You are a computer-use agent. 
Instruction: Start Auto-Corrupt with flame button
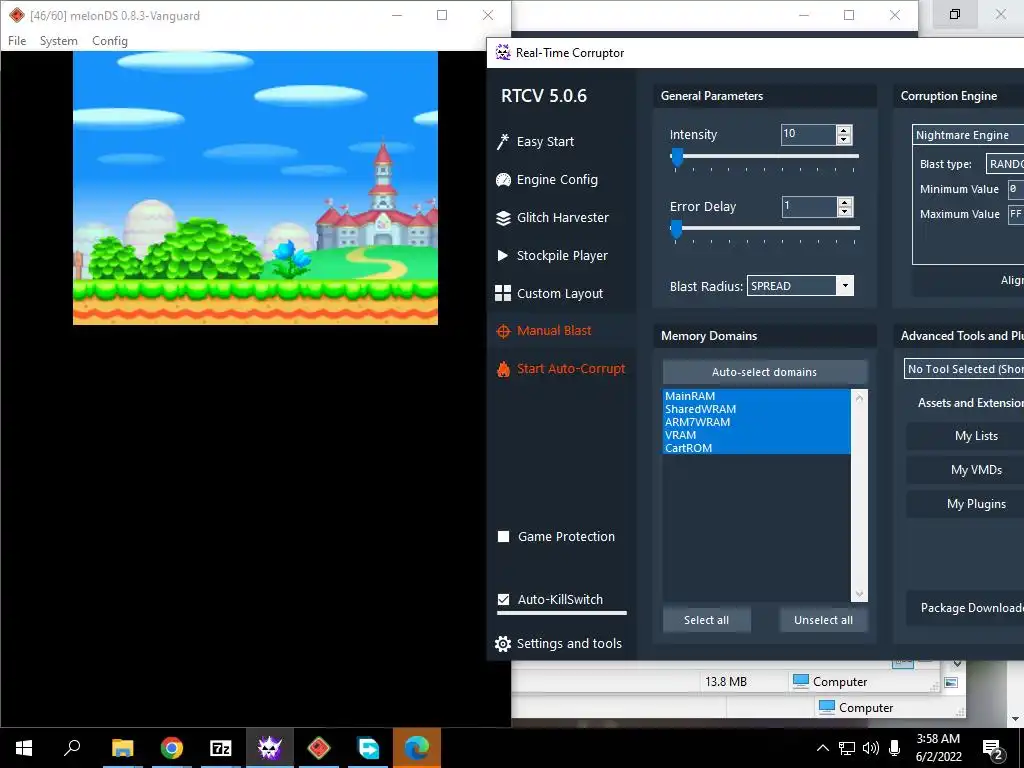(x=561, y=369)
